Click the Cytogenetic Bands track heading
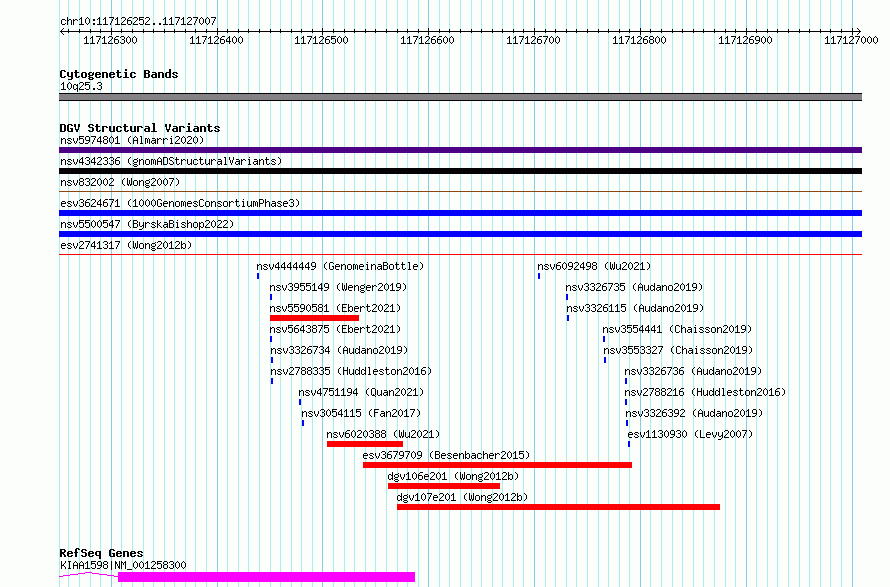Image resolution: width=890 pixels, height=587 pixels. 119,74
